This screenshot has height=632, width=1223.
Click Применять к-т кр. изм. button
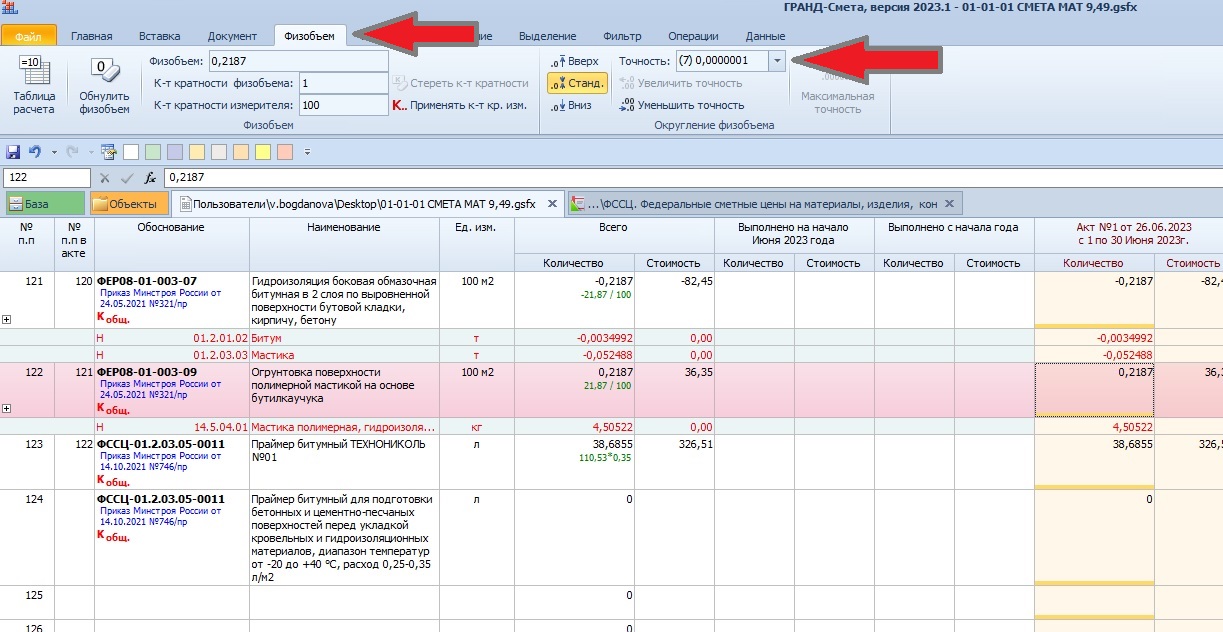461,105
